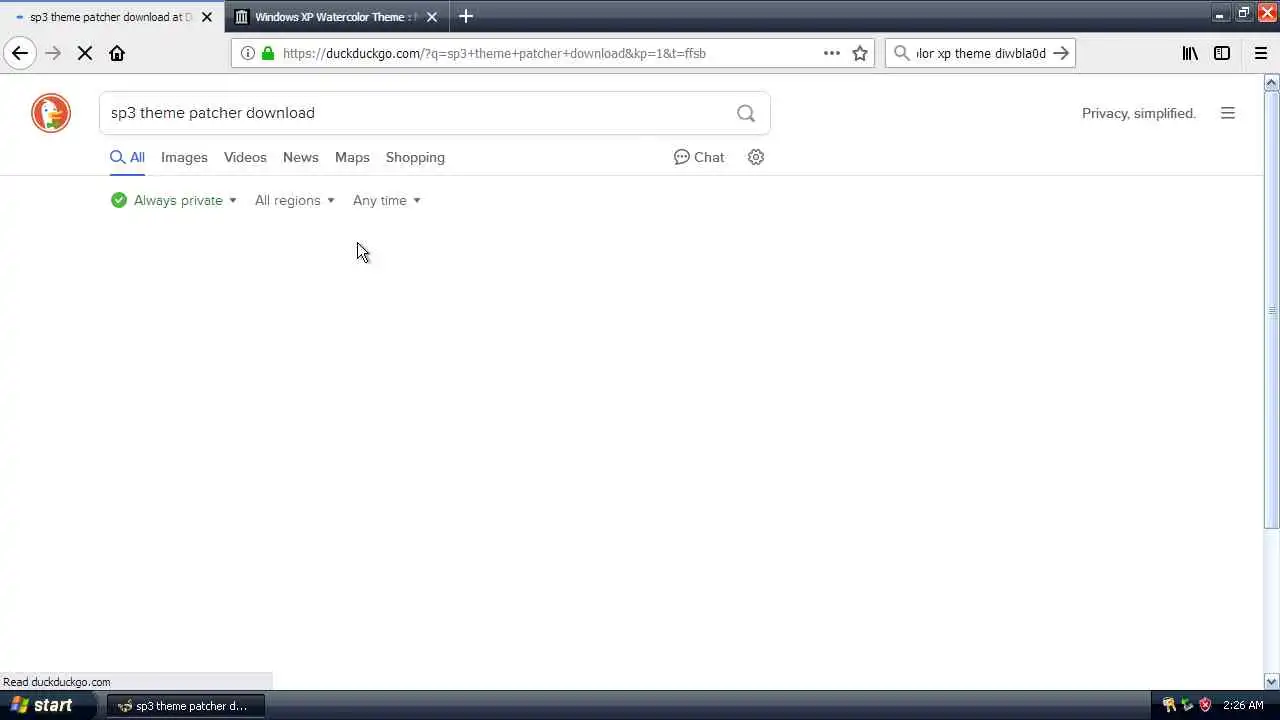Switch to the Maps results tab
Image resolution: width=1280 pixels, height=720 pixels.
click(352, 157)
